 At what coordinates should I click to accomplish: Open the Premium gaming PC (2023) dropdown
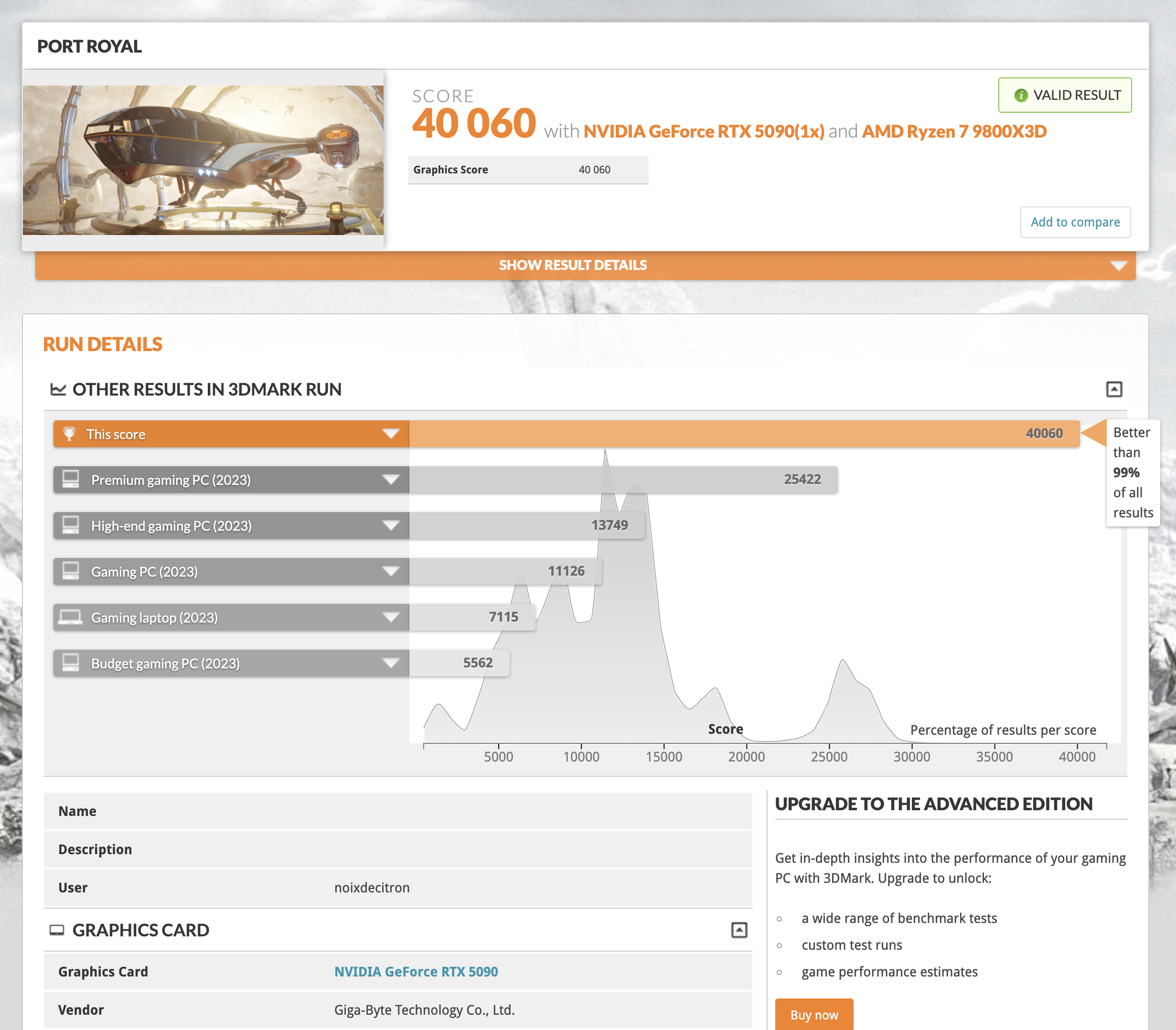click(391, 479)
